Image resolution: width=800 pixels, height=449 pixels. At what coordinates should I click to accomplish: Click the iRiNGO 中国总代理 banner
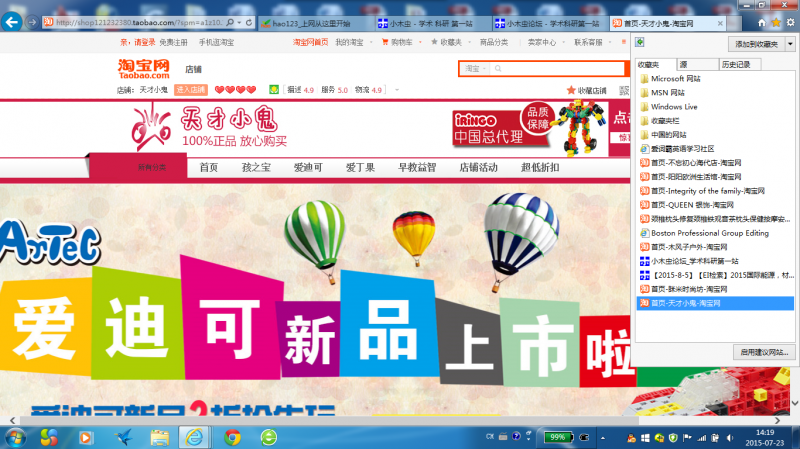(503, 128)
